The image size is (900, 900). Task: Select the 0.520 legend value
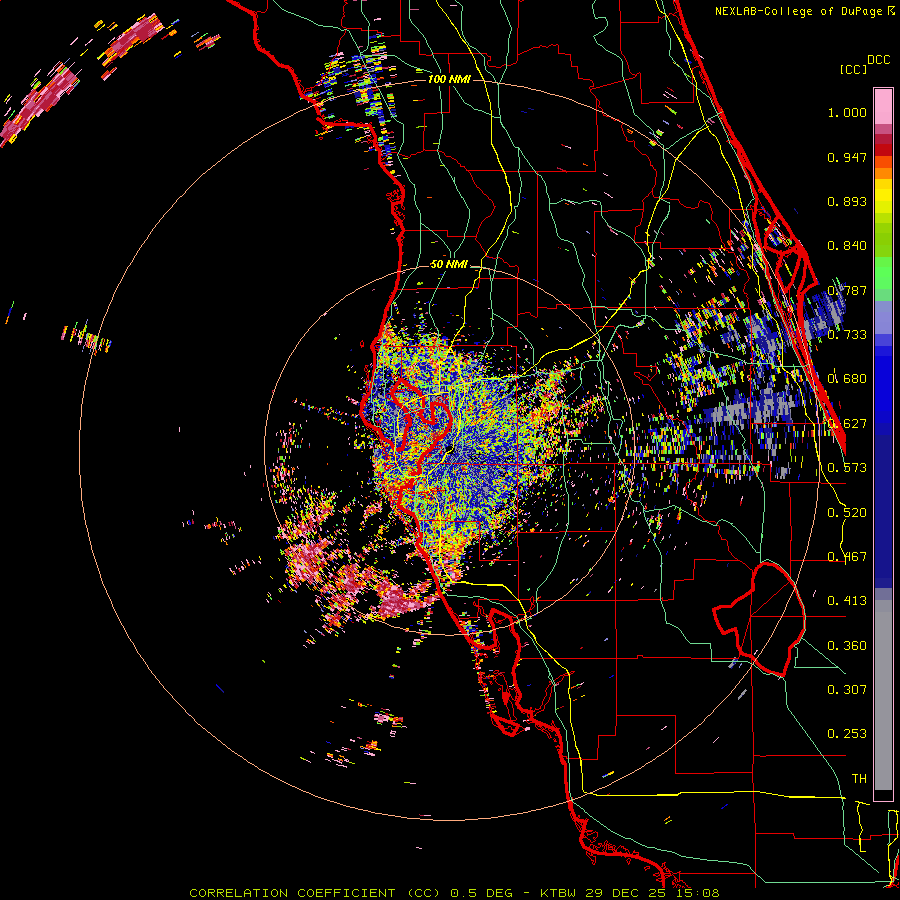(x=847, y=513)
